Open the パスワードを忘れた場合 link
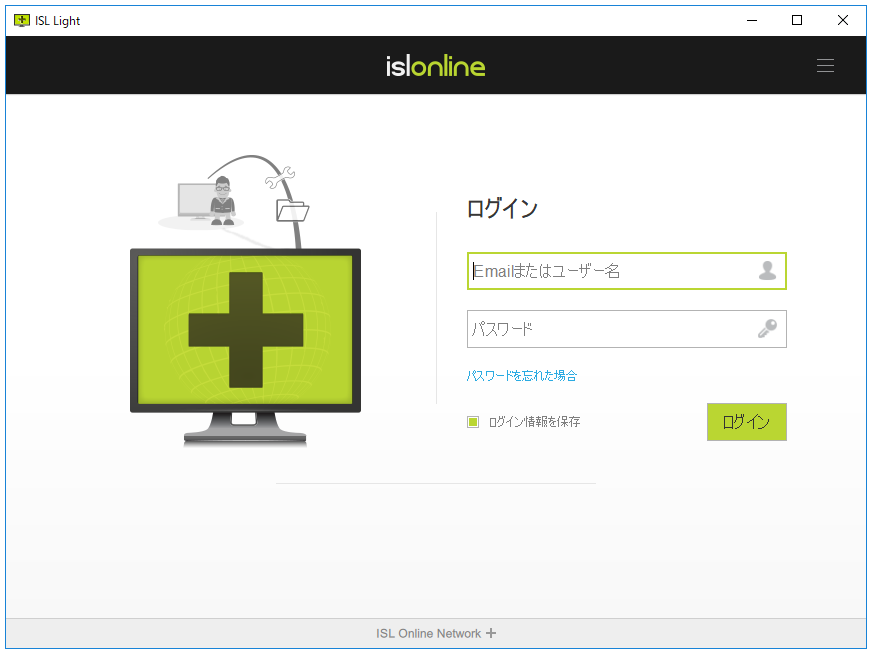Image resolution: width=872 pixels, height=654 pixels. [522, 376]
